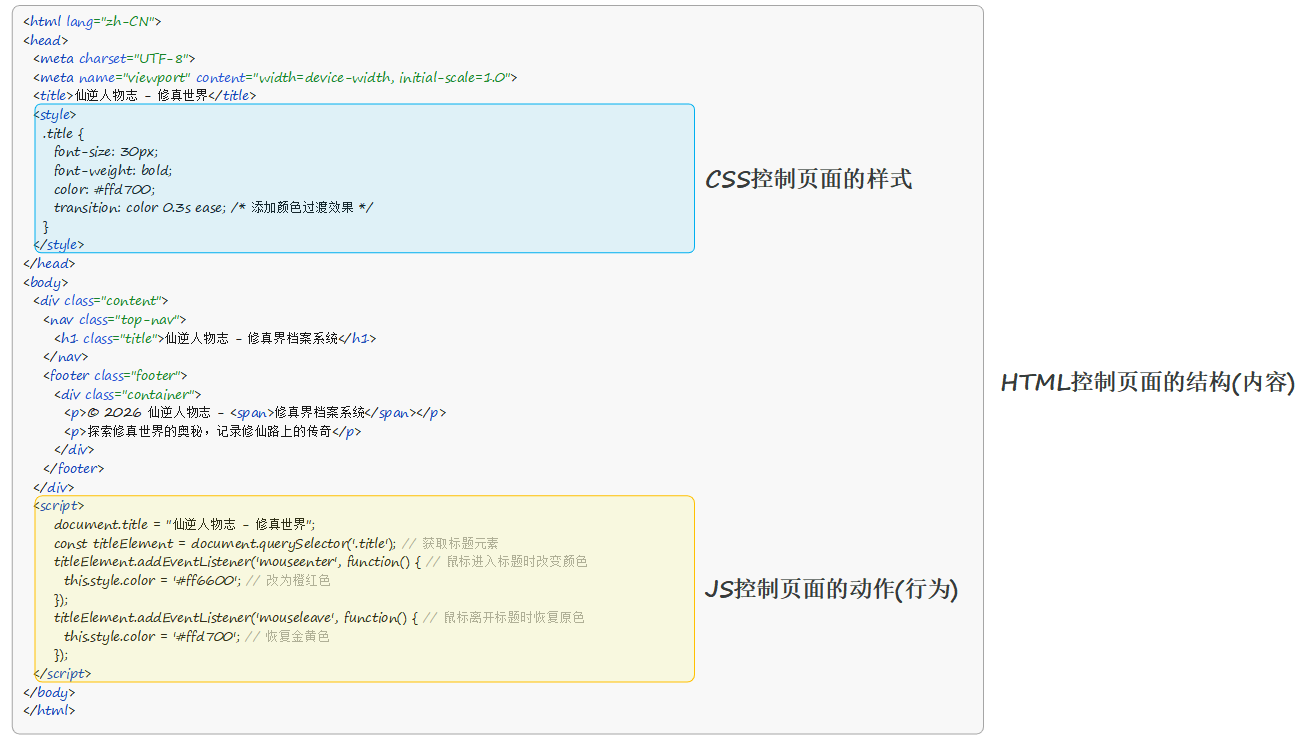1306x736 pixels.
Task: Select the font-weight: bold line
Action: click(114, 170)
